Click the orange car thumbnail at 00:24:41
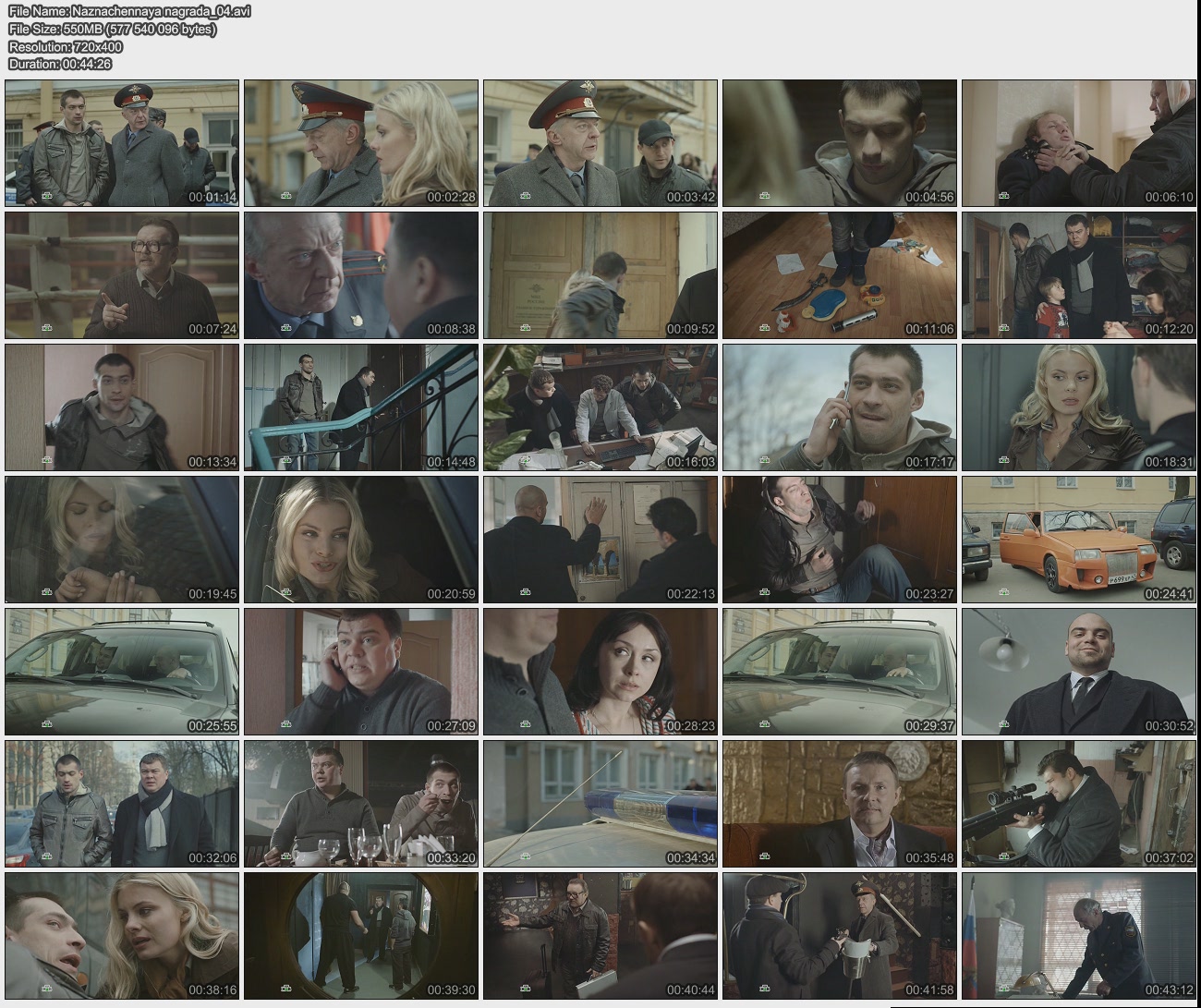Viewport: 1201px width, 1008px height. pyautogui.click(x=1078, y=540)
